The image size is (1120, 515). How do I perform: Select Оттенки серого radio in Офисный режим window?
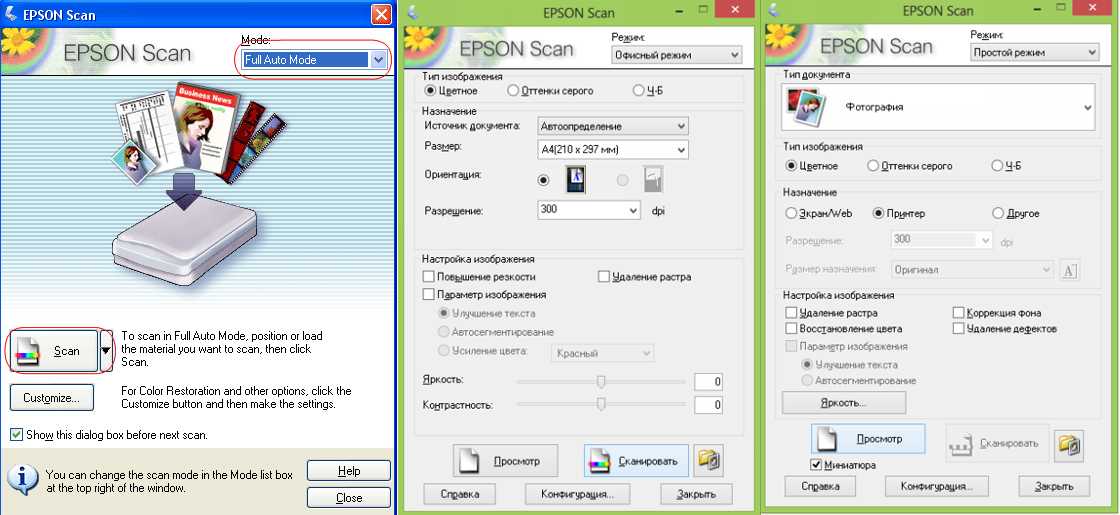tap(513, 91)
